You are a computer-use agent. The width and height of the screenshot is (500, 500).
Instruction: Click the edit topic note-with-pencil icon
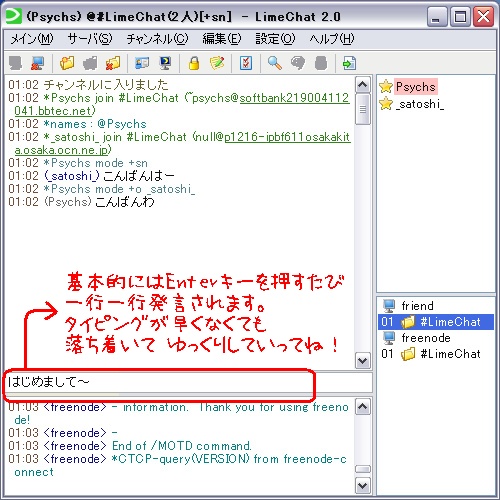[217, 63]
